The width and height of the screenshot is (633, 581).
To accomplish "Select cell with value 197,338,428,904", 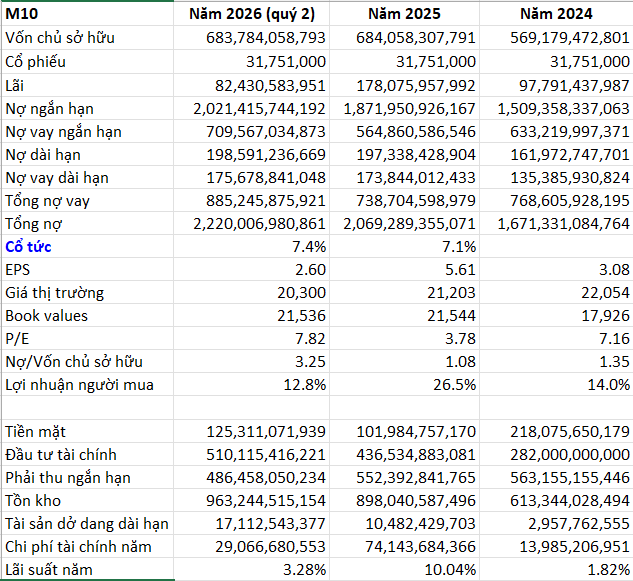I will pos(405,155).
